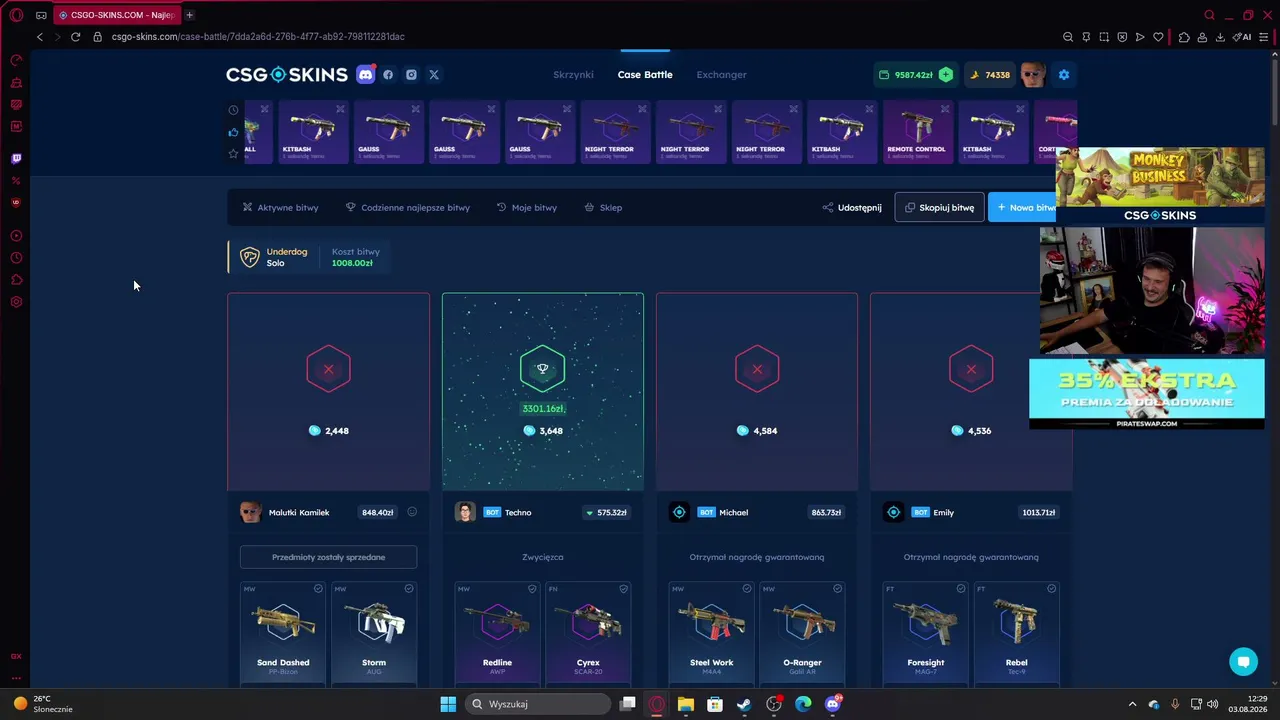
Task: Open the Opera main menu logo
Action: click(x=16, y=15)
